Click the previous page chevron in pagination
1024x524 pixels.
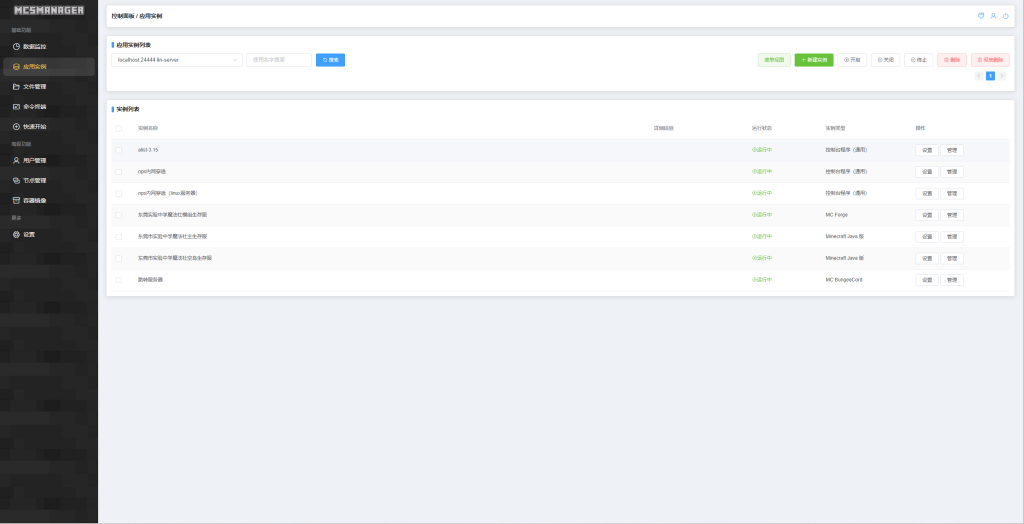click(x=979, y=76)
